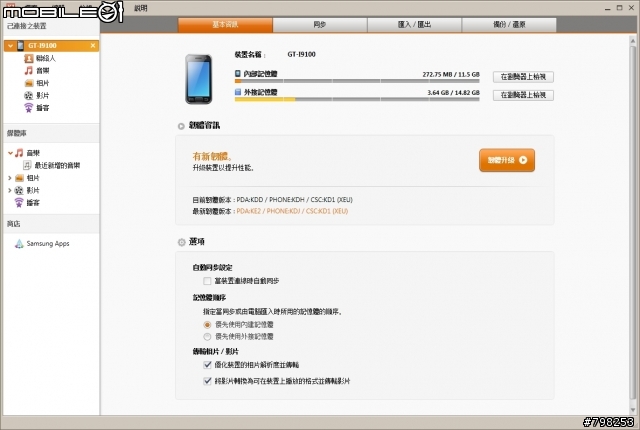This screenshot has width=640, height=430.
Task: Click the 商店 section header
Action: [13, 224]
